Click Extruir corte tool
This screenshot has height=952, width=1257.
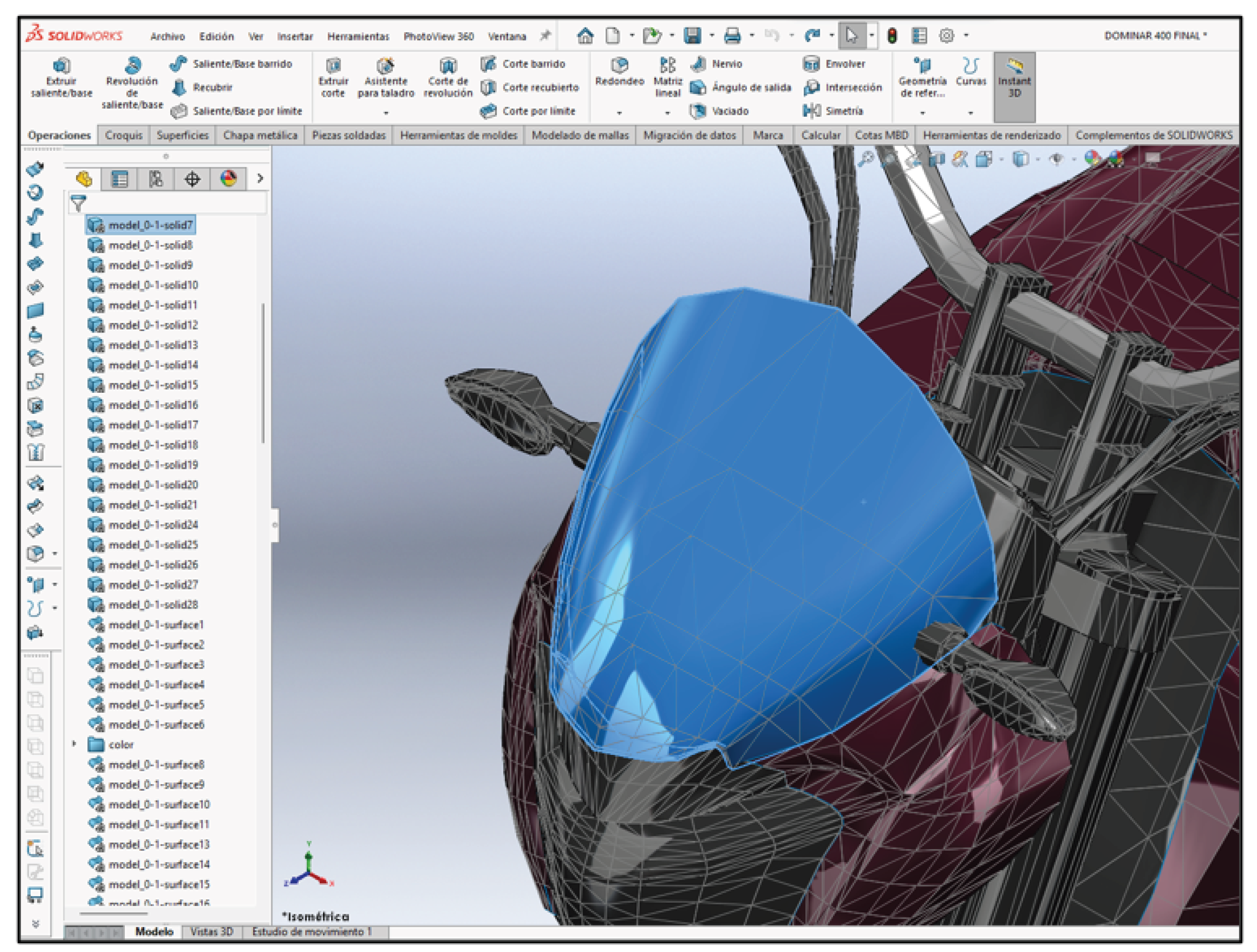(333, 78)
